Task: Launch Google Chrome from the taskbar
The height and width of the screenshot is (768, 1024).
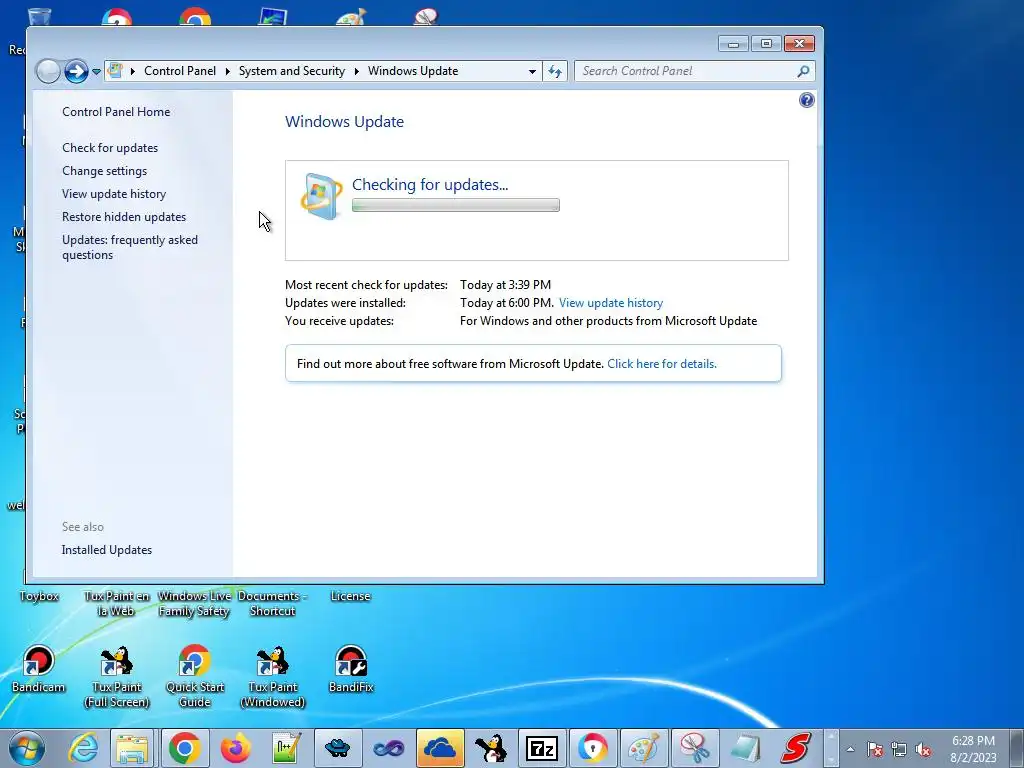Action: point(185,748)
